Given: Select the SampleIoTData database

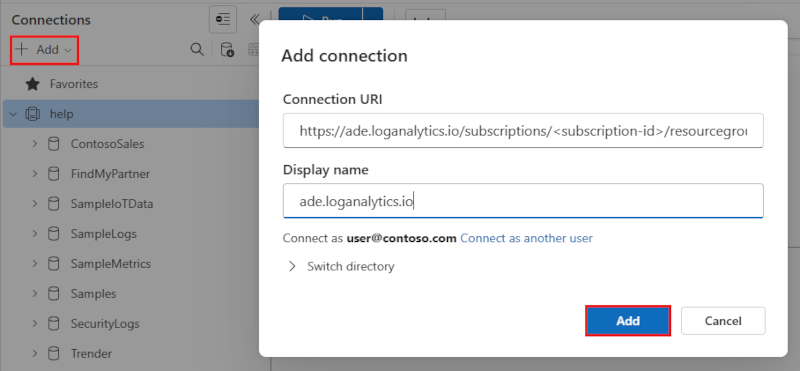Looking at the screenshot, I should (x=112, y=204).
